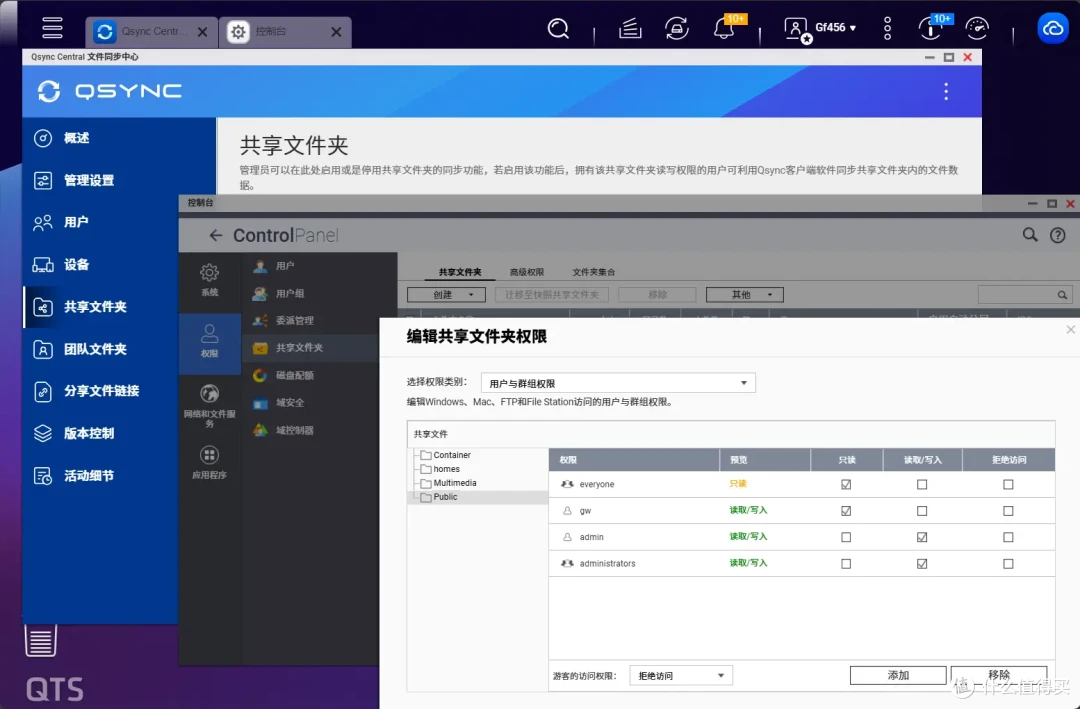This screenshot has width=1080, height=709.
Task: Open notifications bell icon
Action: [x=723, y=28]
